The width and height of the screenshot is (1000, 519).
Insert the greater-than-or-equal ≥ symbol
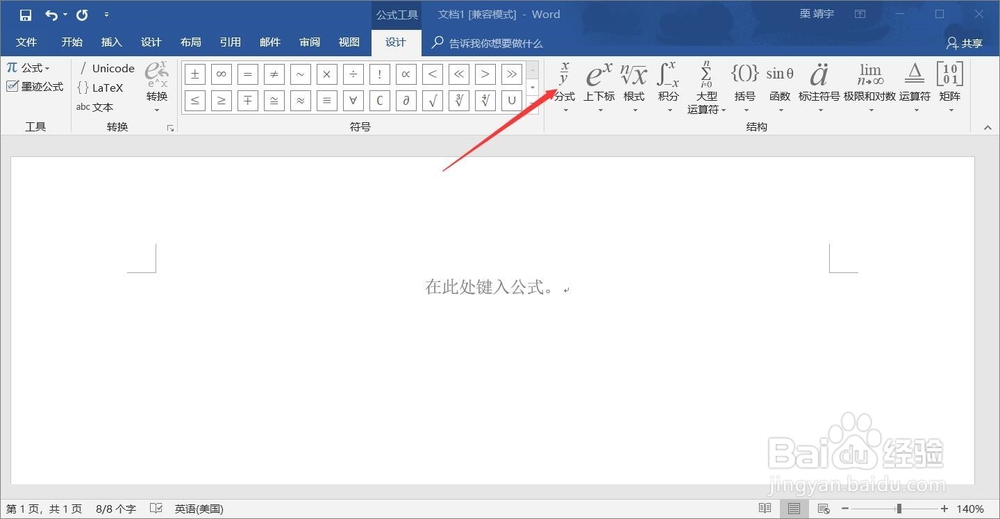(x=221, y=101)
